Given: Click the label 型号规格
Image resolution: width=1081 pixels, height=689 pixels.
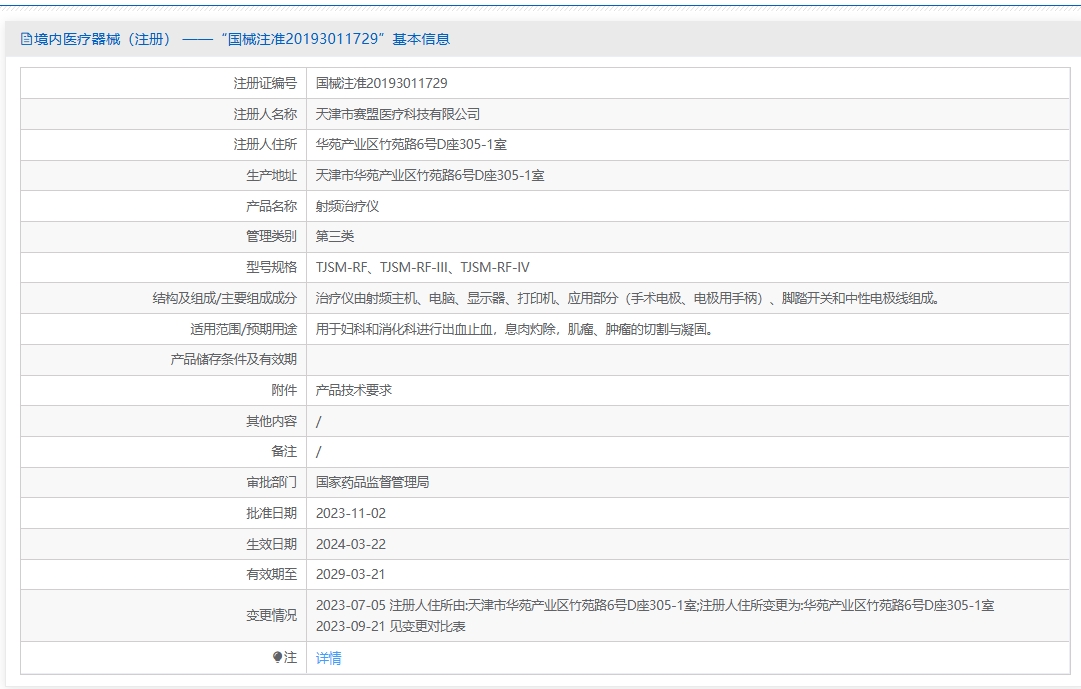Looking at the screenshot, I should pos(272,268).
